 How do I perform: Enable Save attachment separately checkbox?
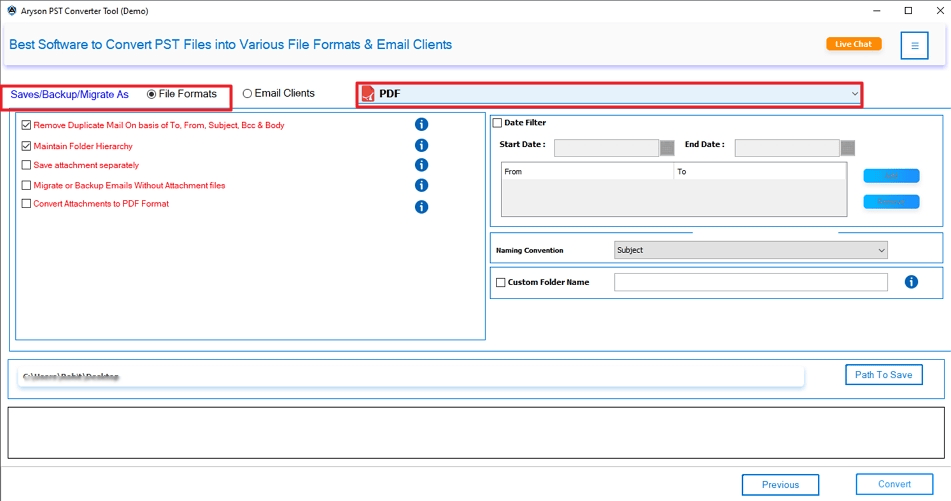[x=26, y=165]
